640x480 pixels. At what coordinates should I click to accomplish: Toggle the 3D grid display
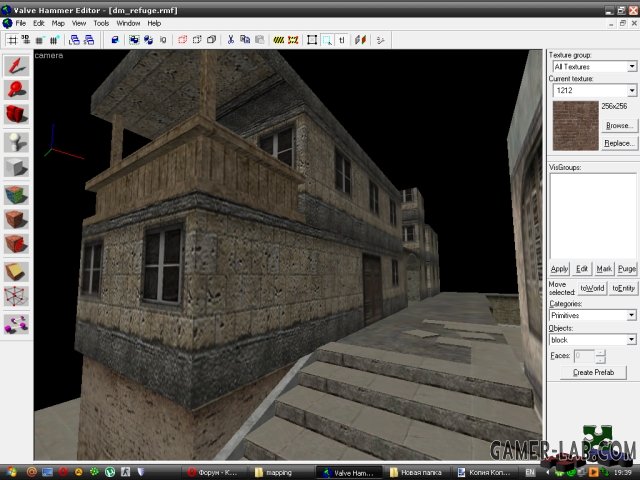click(26, 40)
